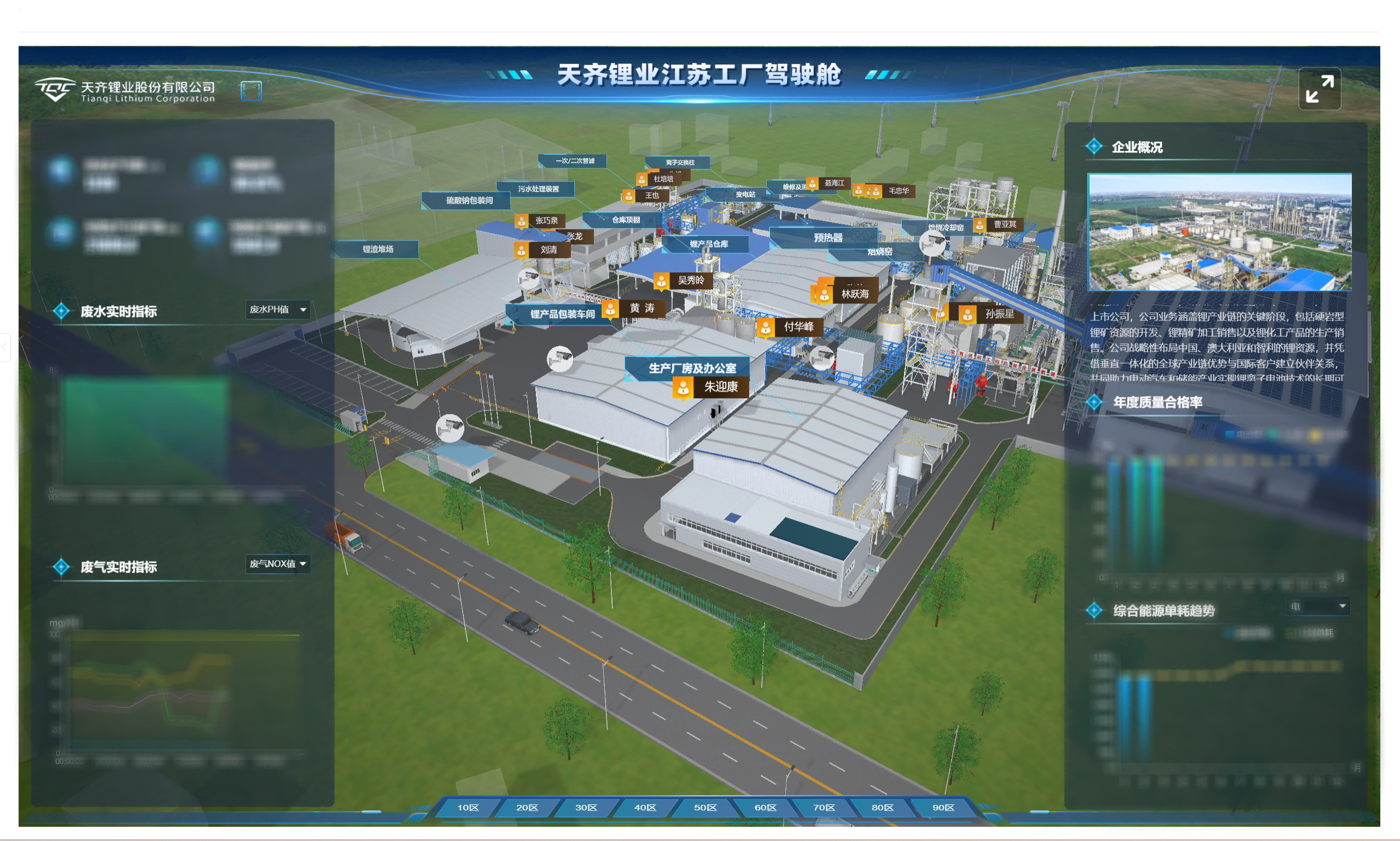Expand the 电 energy type dropdown
The width and height of the screenshot is (1400, 841).
tap(1317, 606)
